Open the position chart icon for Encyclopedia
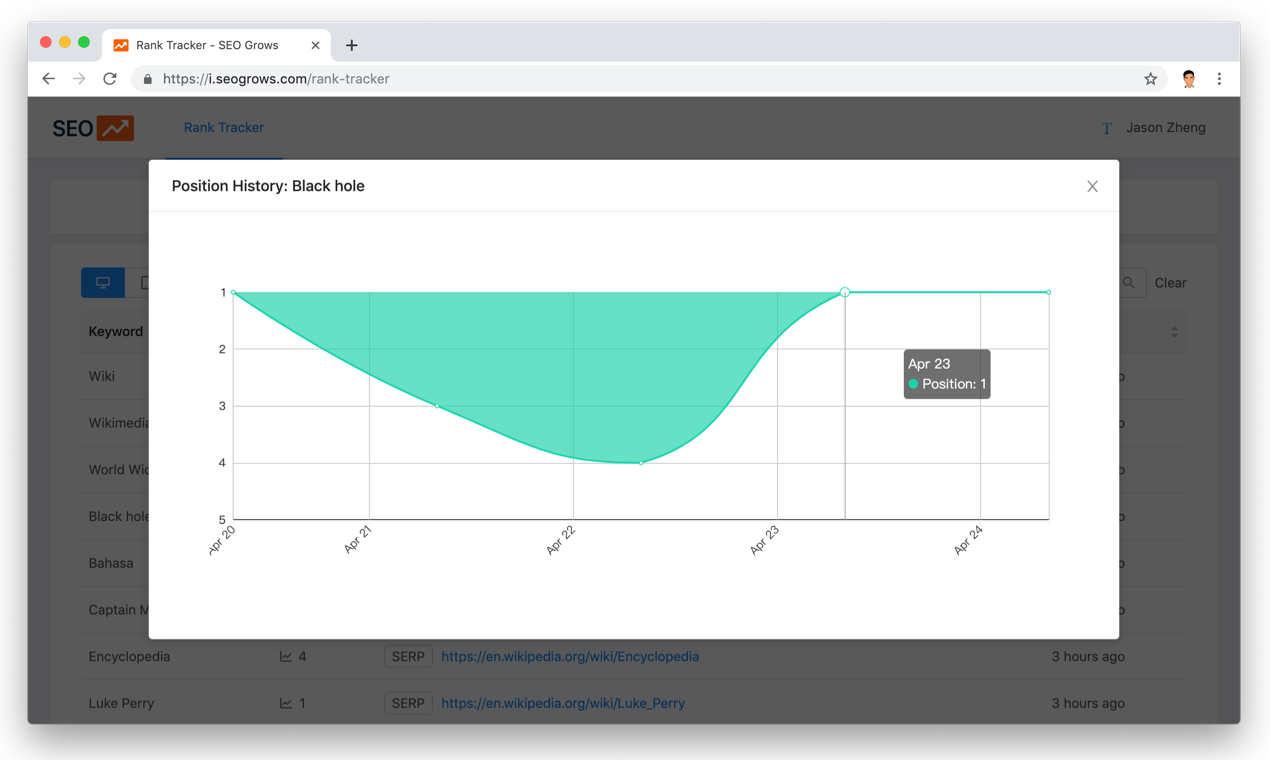The height and width of the screenshot is (760, 1270). [286, 657]
